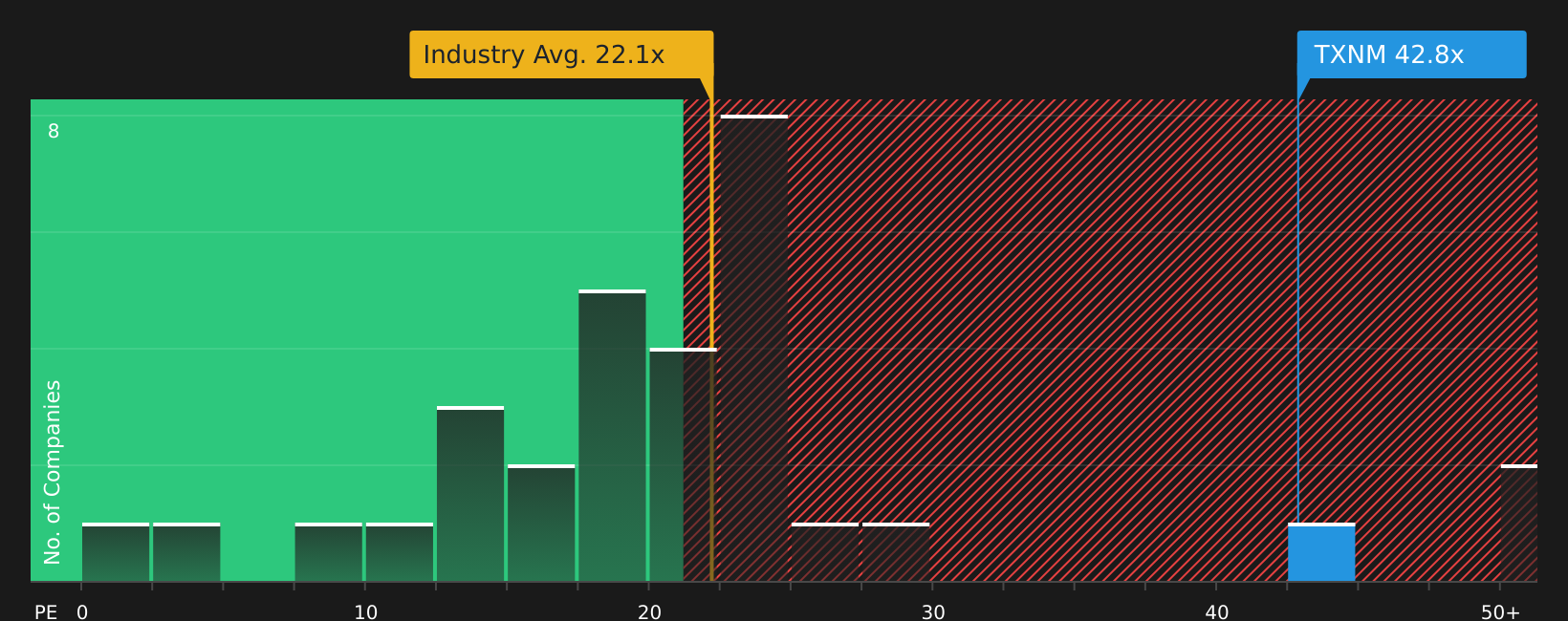Click the x-axis label 50+
This screenshot has height=621, width=1568.
pyautogui.click(x=1500, y=612)
